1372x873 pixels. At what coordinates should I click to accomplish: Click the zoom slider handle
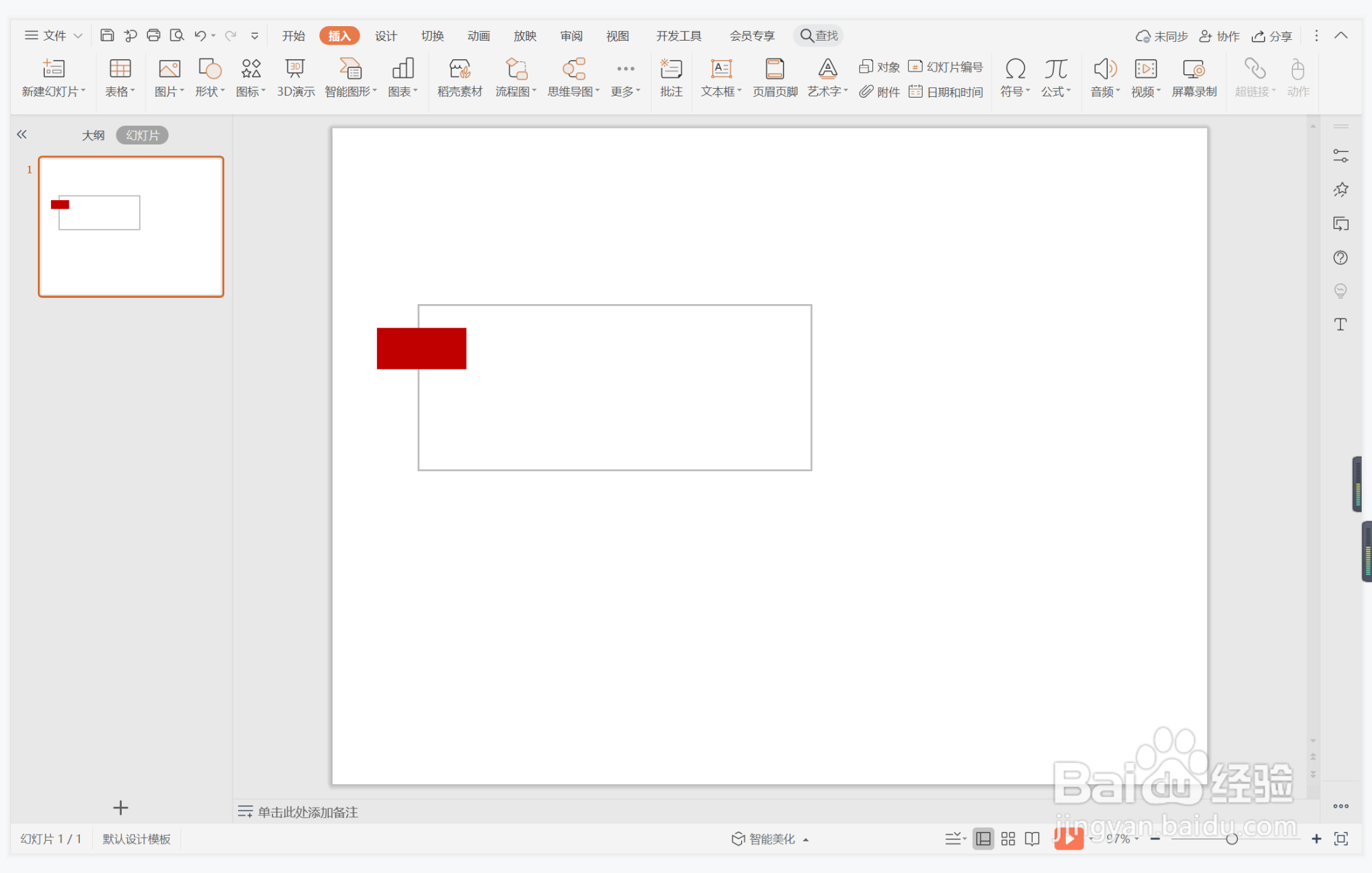coord(1232,839)
